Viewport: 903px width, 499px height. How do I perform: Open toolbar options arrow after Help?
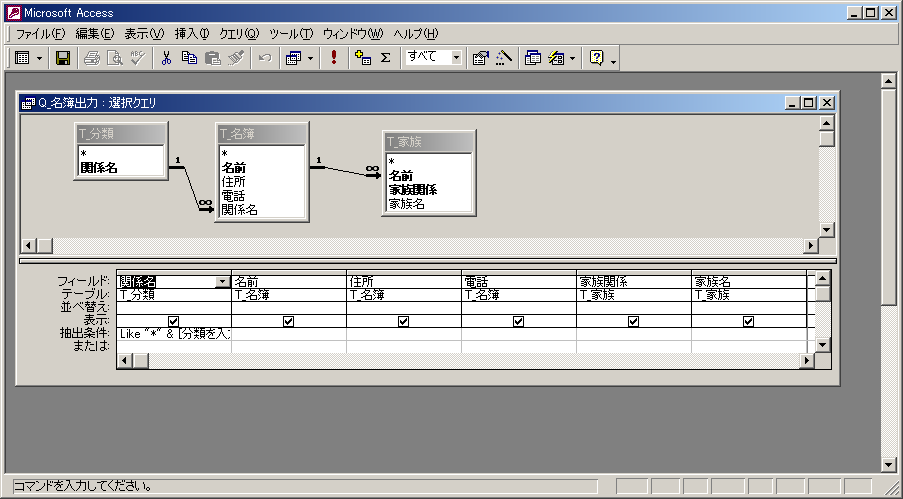pos(613,60)
